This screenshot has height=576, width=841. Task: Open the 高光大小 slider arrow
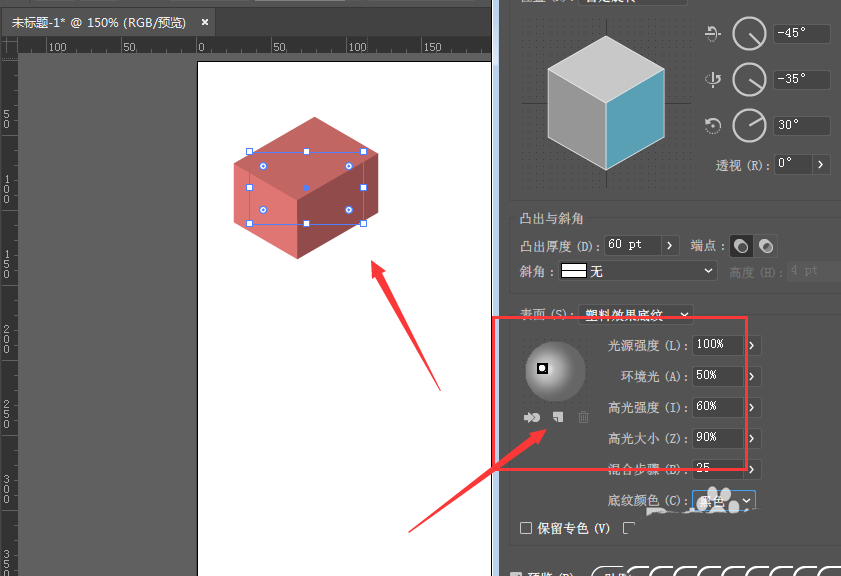pyautogui.click(x=752, y=439)
